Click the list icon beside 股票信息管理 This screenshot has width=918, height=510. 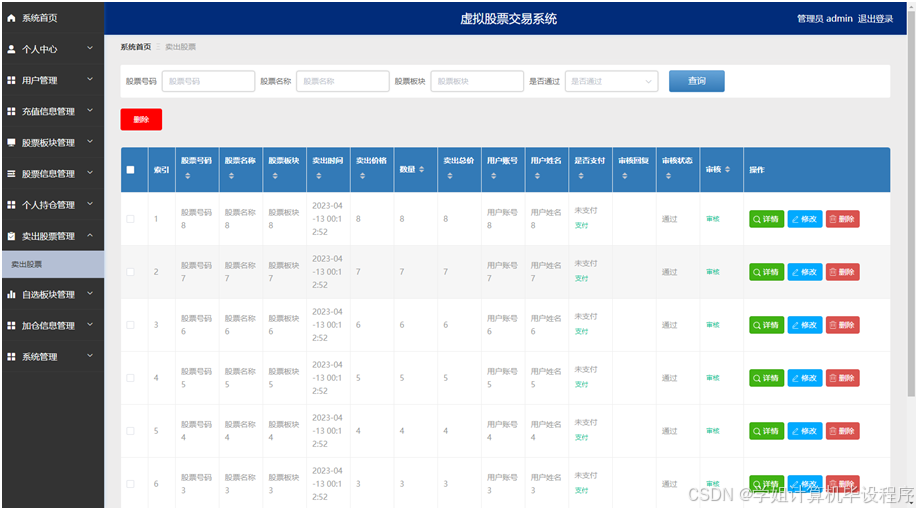(x=11, y=173)
